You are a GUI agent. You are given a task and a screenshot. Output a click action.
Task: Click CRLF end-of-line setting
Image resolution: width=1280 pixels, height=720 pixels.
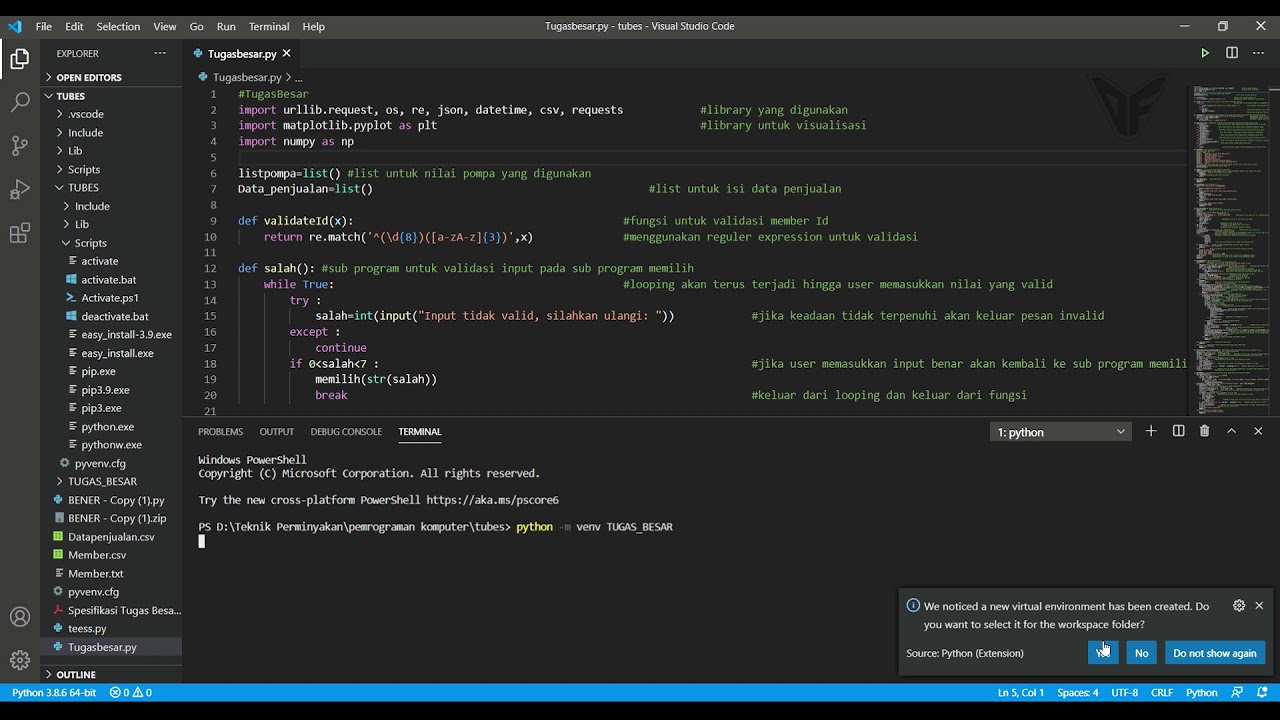pos(1162,692)
